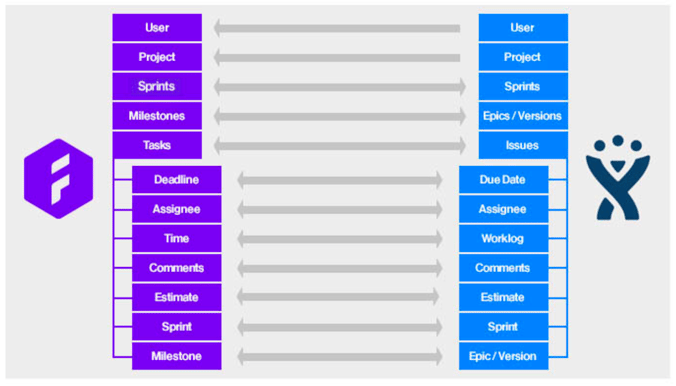Click the blue Sprint sub-item box
The width and height of the screenshot is (676, 386).
point(504,326)
